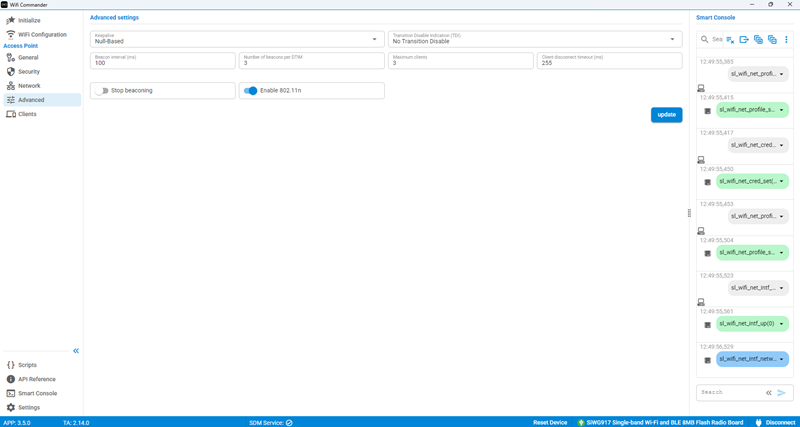Click the chip icon in the 12:49:55,415 entry
The height and width of the screenshot is (427, 800).
click(708, 111)
